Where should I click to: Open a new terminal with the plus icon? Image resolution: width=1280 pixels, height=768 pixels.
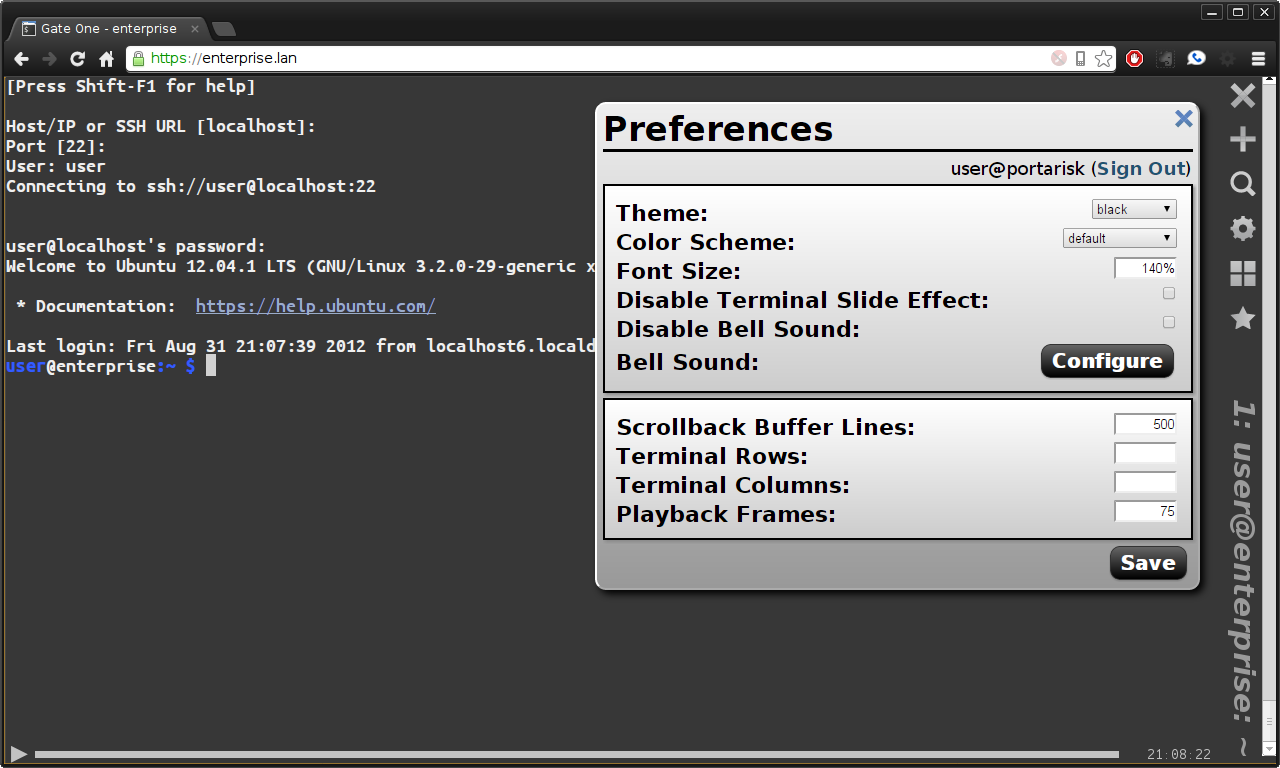coord(1242,139)
